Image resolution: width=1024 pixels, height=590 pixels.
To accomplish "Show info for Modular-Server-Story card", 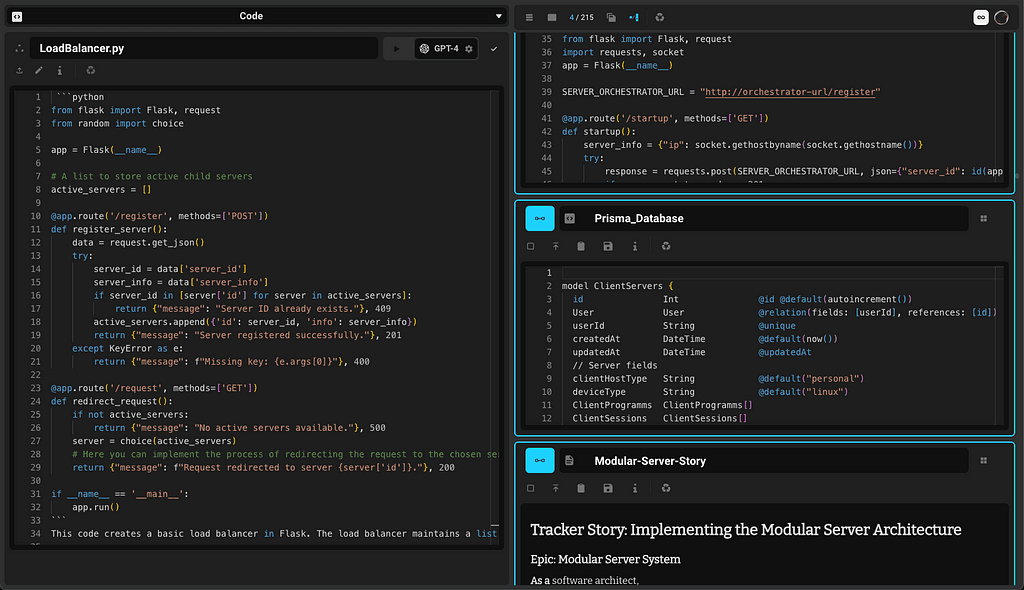I will point(635,488).
